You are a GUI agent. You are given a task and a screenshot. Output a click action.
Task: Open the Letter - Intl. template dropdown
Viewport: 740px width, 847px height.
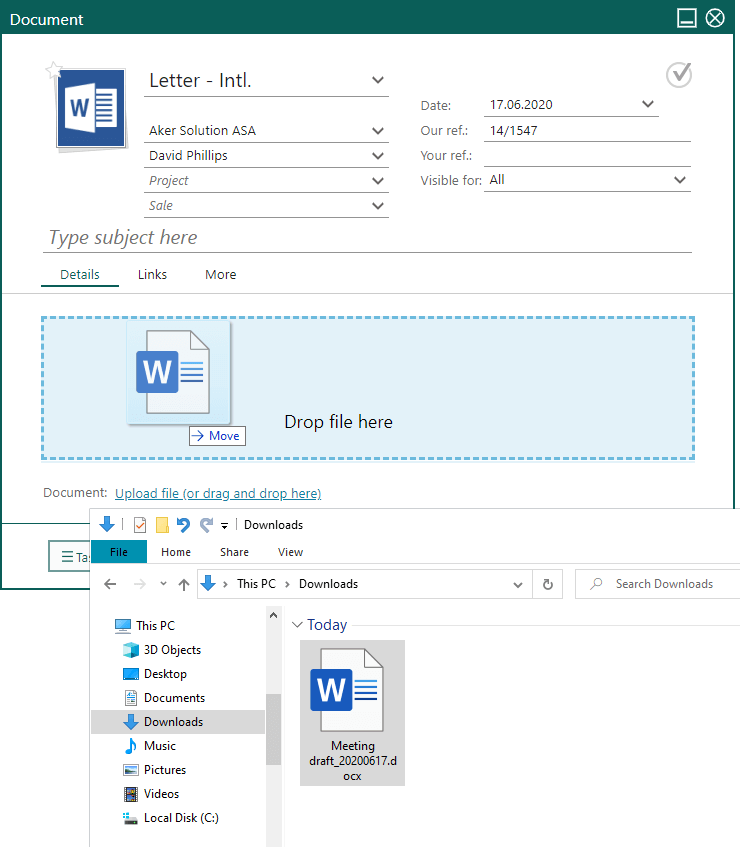click(378, 80)
